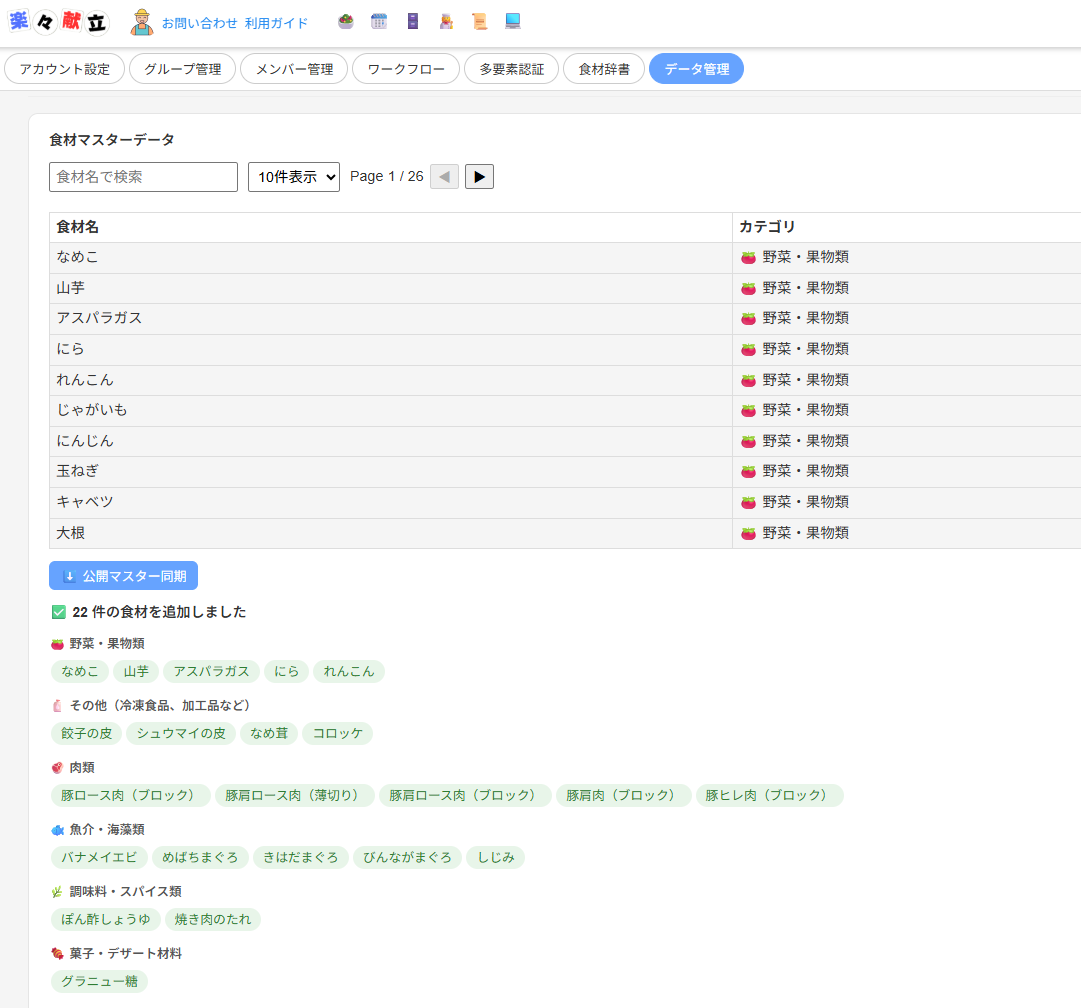Click the 公開マスター同期 button
Viewport: 1081px width, 1008px height.
click(x=123, y=576)
